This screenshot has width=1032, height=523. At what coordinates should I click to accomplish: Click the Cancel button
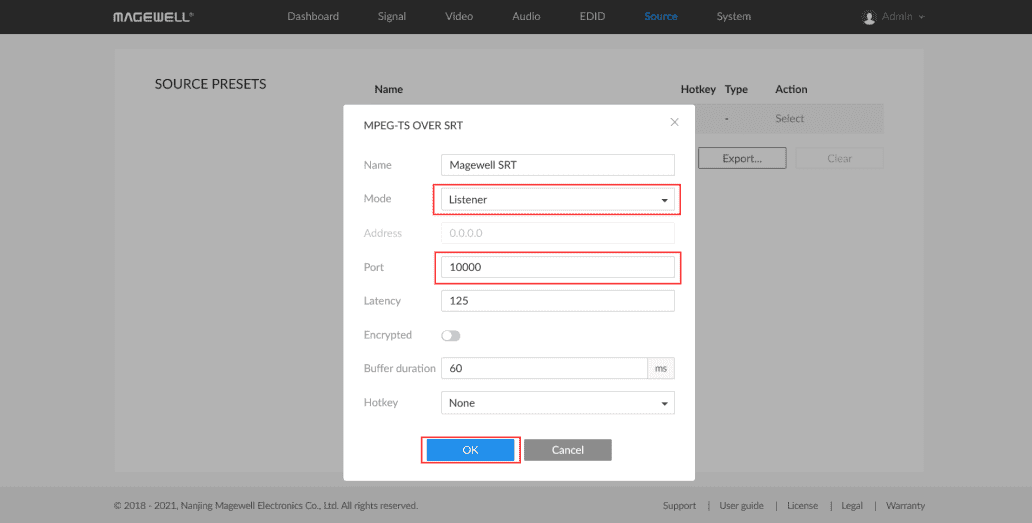pos(567,450)
